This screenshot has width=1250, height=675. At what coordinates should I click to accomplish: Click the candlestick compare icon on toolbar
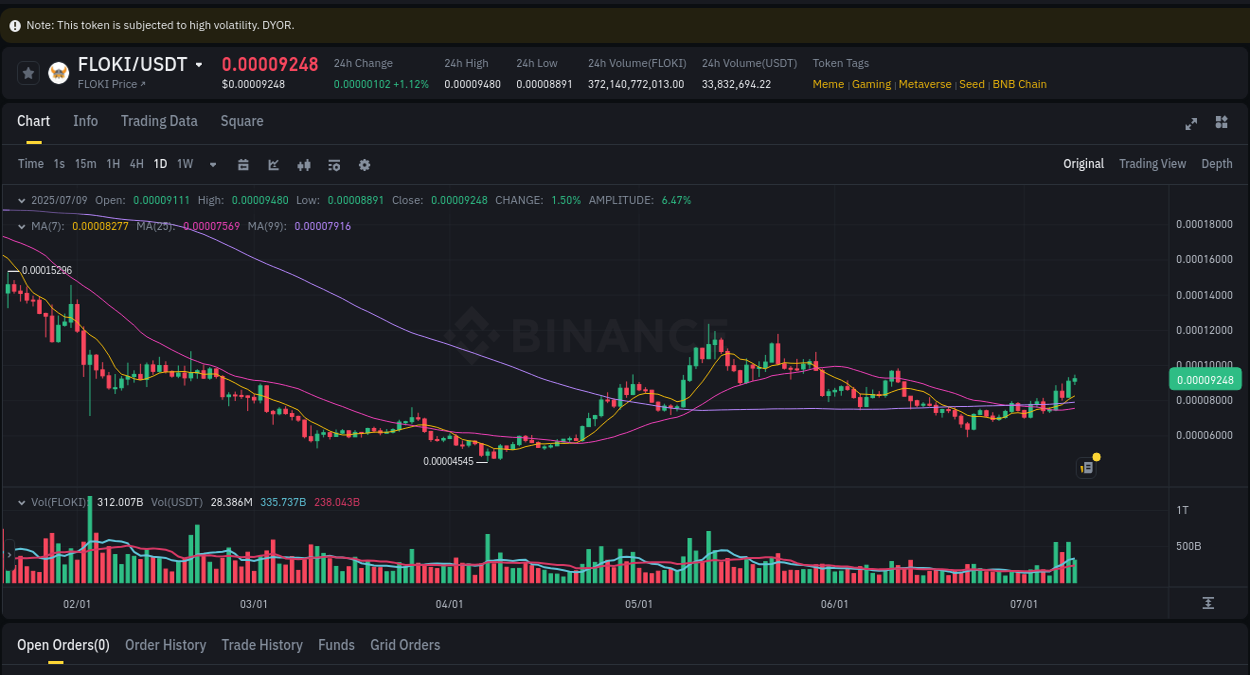(x=304, y=164)
